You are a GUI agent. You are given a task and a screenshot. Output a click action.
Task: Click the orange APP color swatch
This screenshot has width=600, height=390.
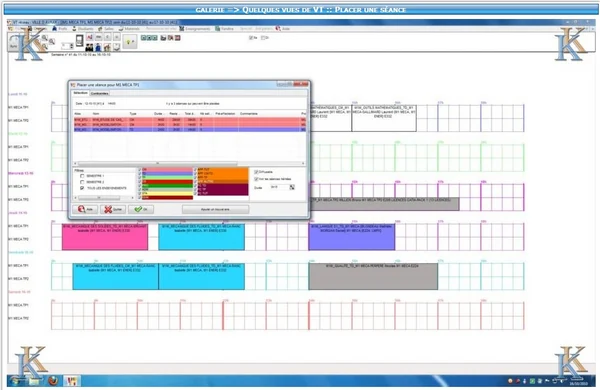click(x=223, y=175)
